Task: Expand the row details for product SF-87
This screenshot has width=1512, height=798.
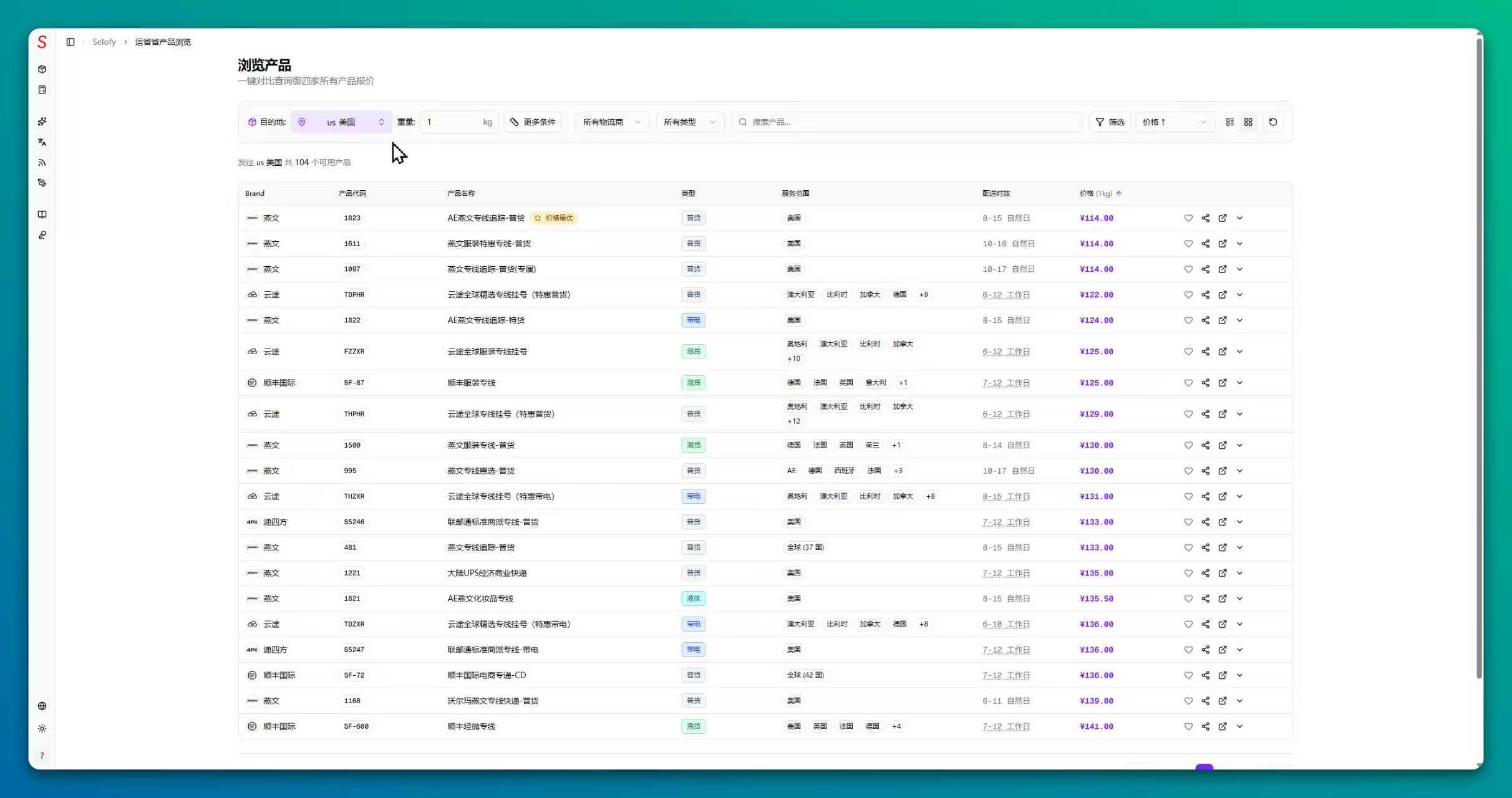Action: [1239, 383]
